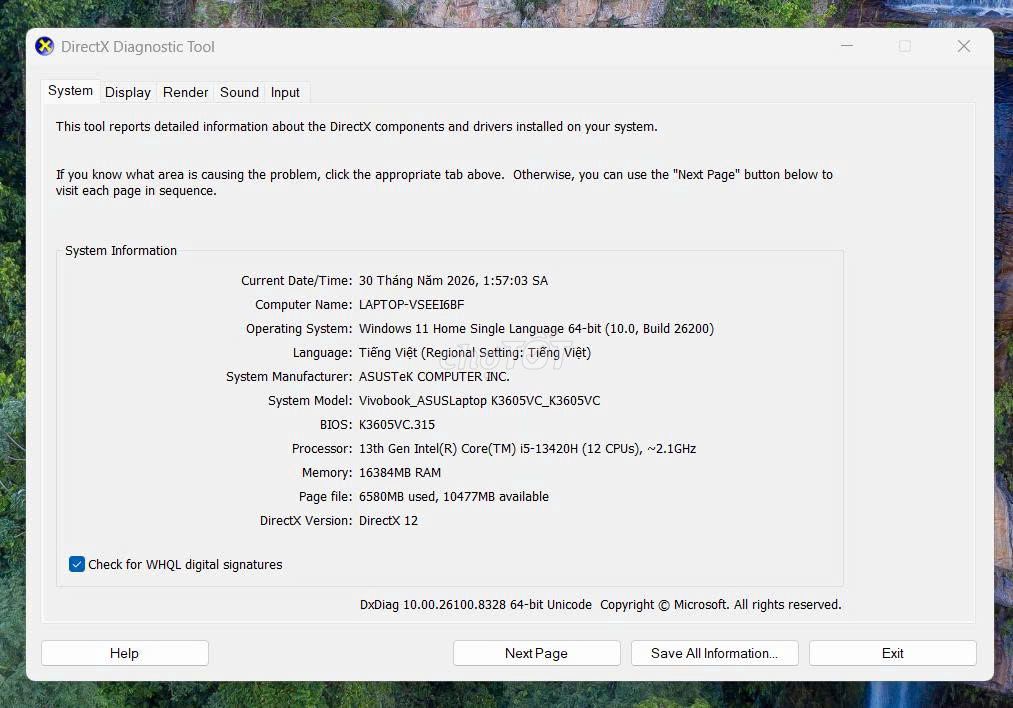Click the i5-13420H processor value

point(527,448)
